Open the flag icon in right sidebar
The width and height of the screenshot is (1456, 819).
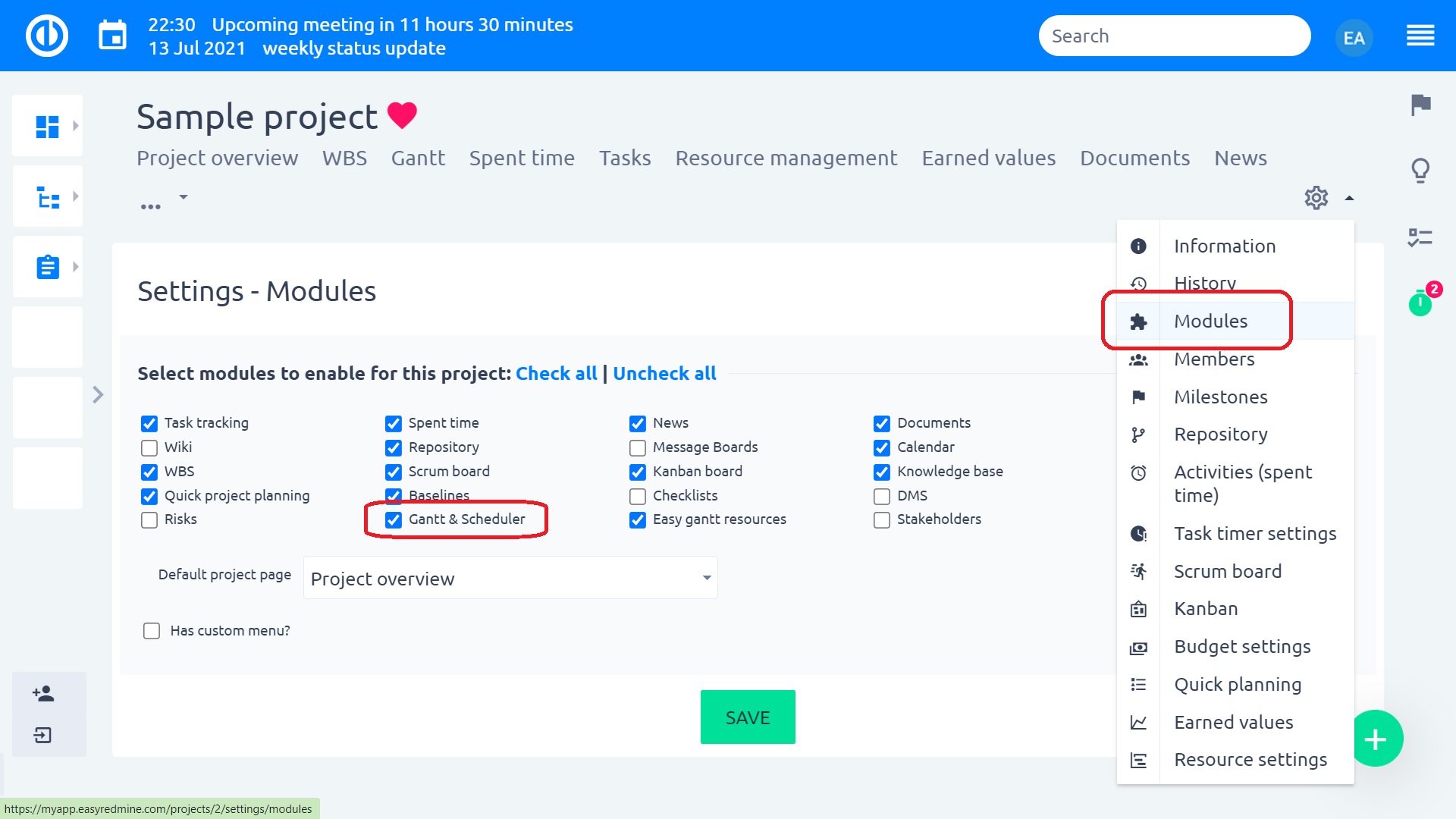coord(1420,105)
